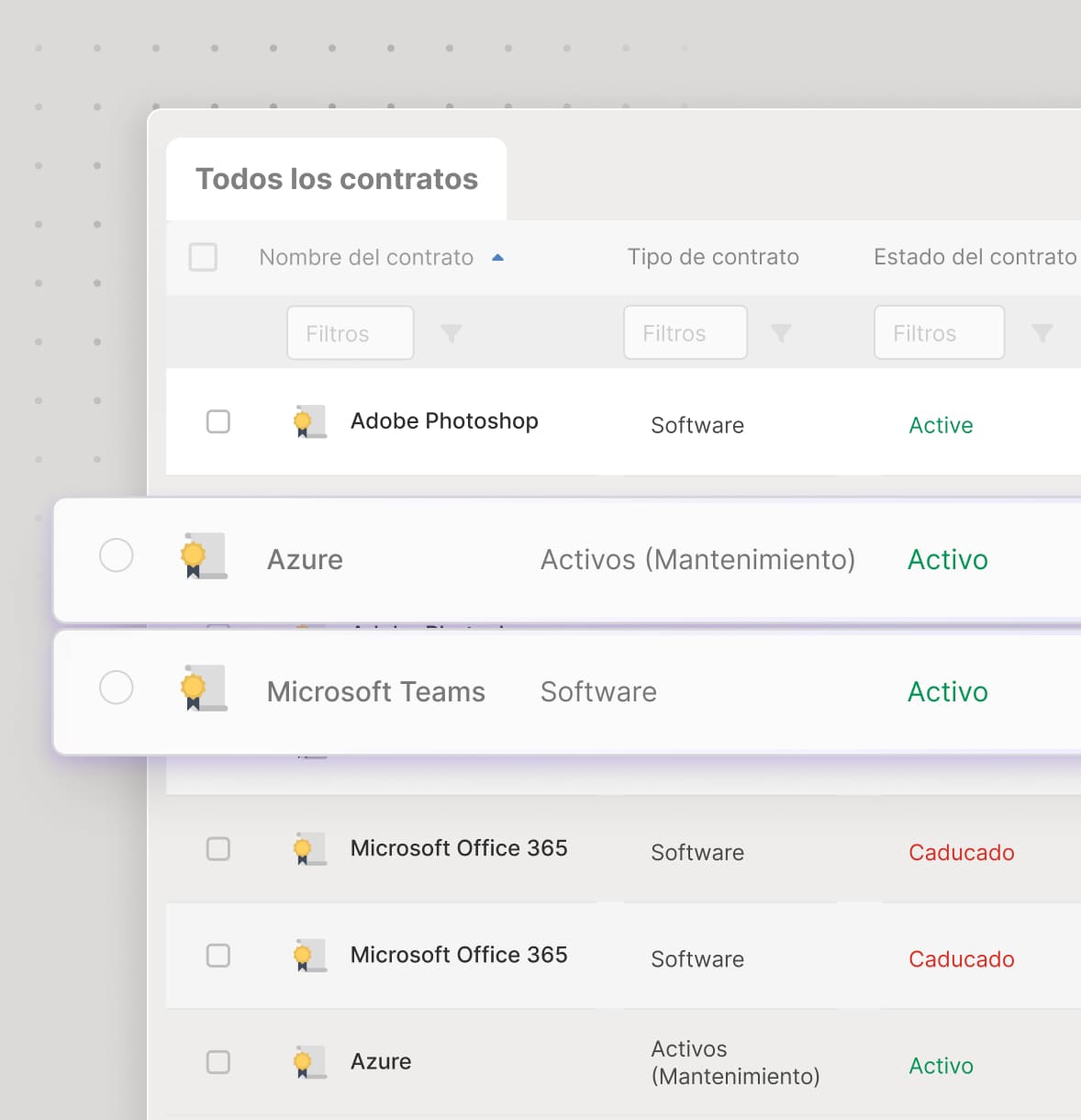Click Caducado in the second Microsoft Office 365 row
This screenshot has height=1120, width=1081.
962,958
